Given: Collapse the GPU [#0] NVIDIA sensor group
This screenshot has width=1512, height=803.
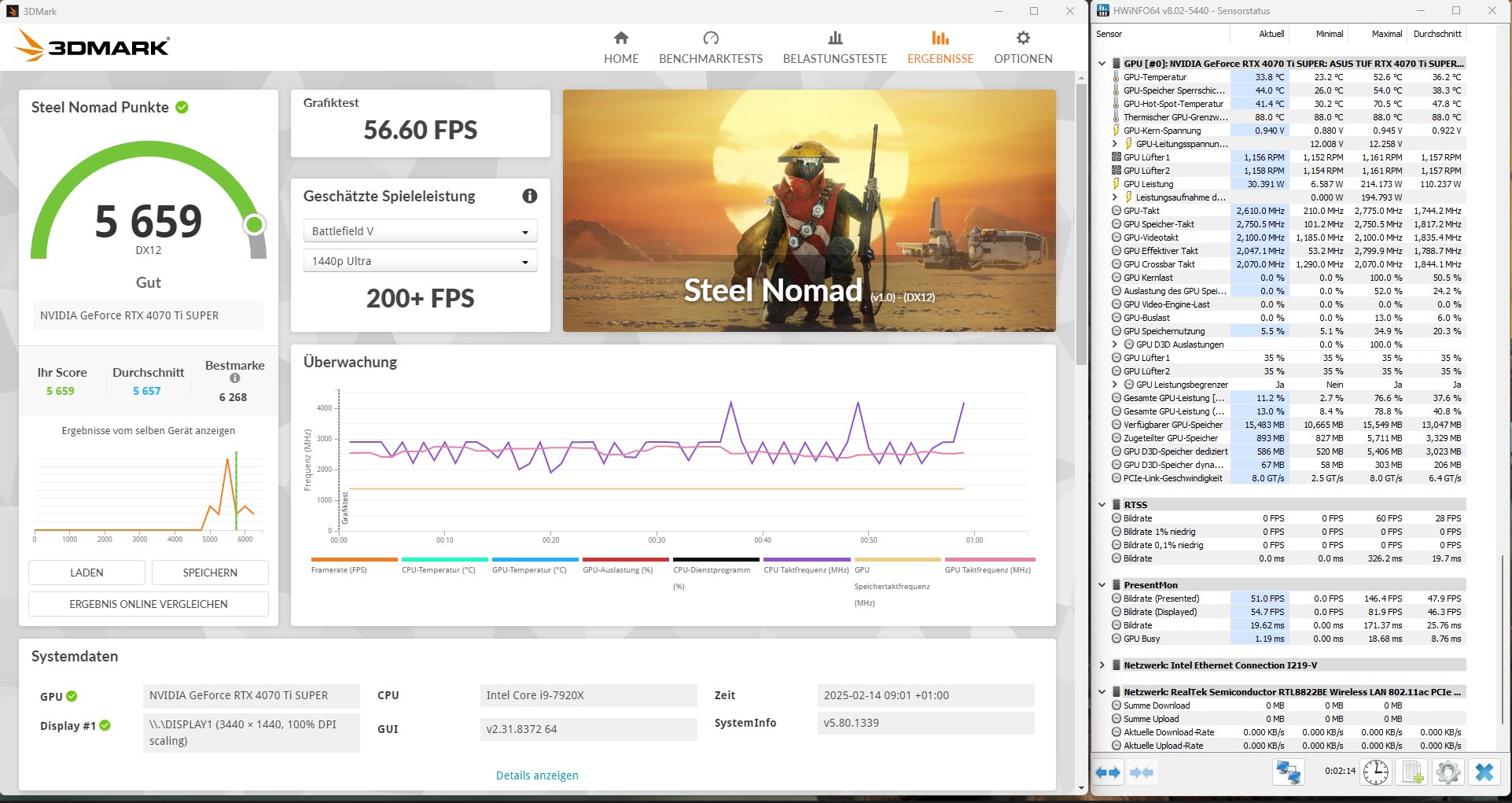Looking at the screenshot, I should 1102,64.
